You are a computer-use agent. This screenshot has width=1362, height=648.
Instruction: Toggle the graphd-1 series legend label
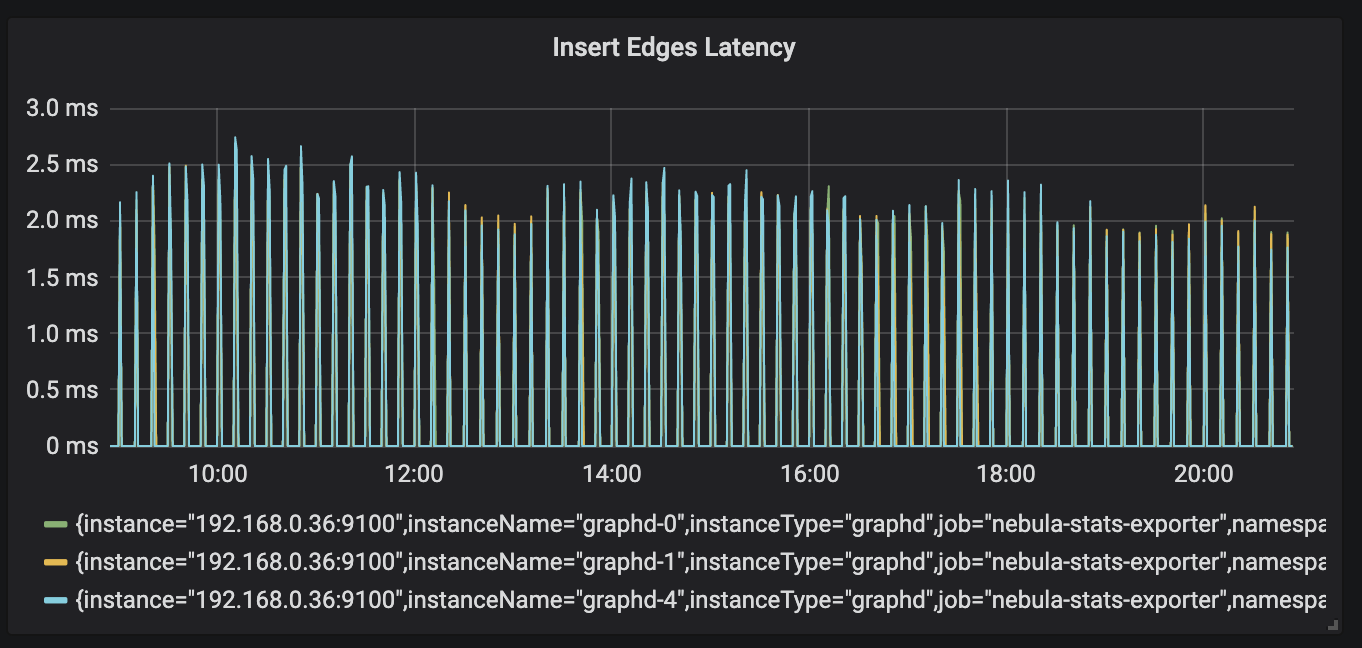tap(700, 563)
